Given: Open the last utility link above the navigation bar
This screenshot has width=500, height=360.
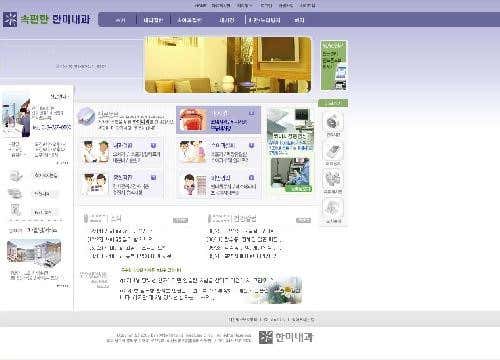Looking at the screenshot, I should (x=308, y=5).
